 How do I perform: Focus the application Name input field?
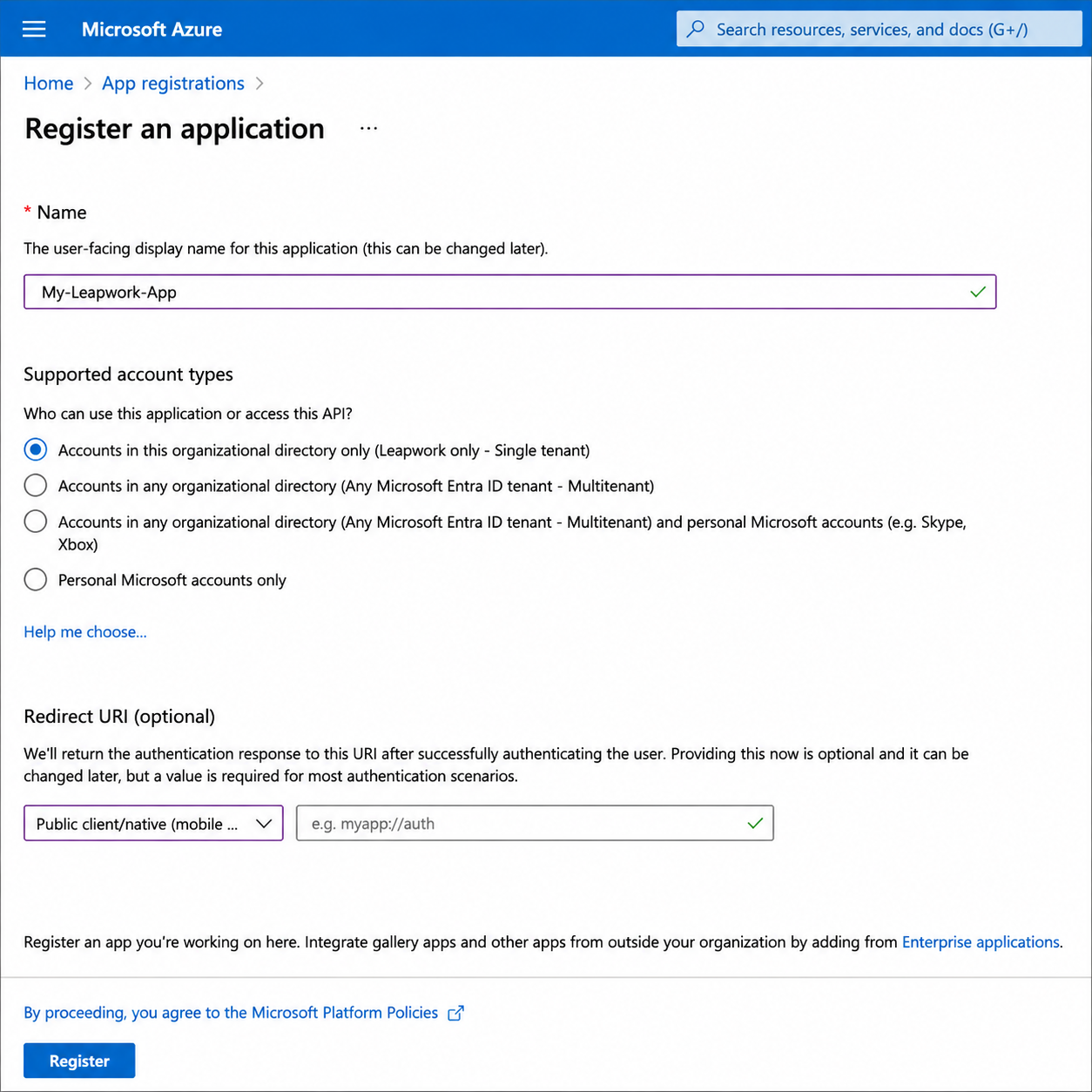coord(509,292)
